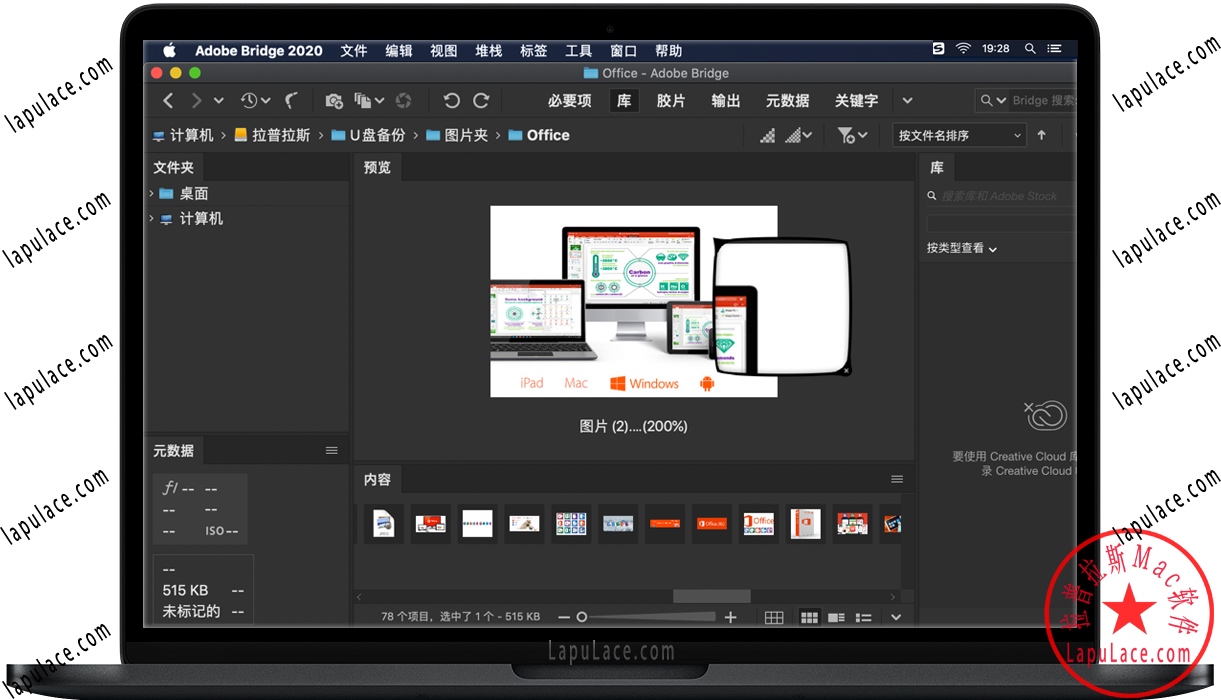Select the first document thumbnail in Content panel
This screenshot has width=1221, height=700.
[x=384, y=523]
